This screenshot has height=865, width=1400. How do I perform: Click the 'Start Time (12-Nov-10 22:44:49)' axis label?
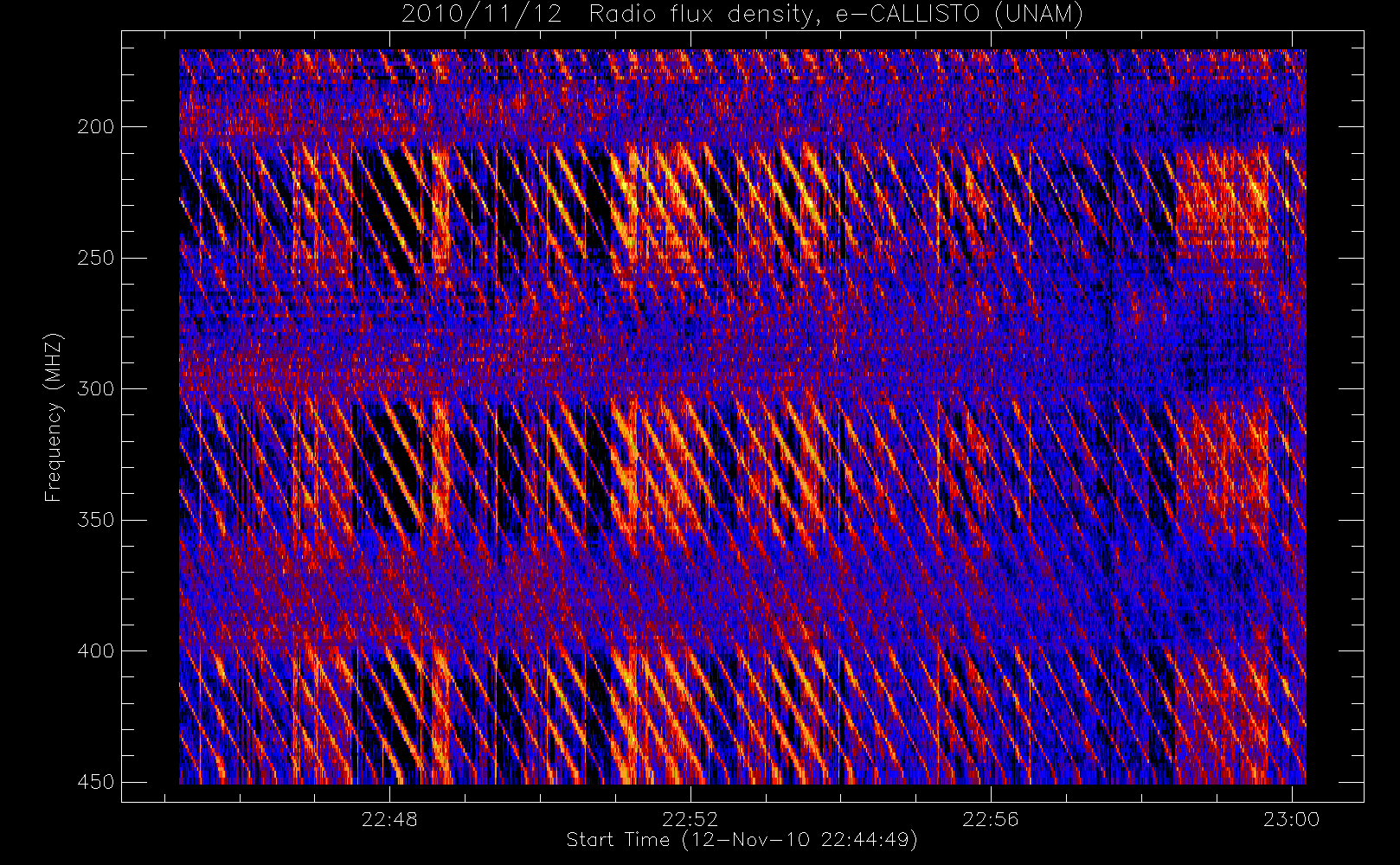click(x=742, y=840)
